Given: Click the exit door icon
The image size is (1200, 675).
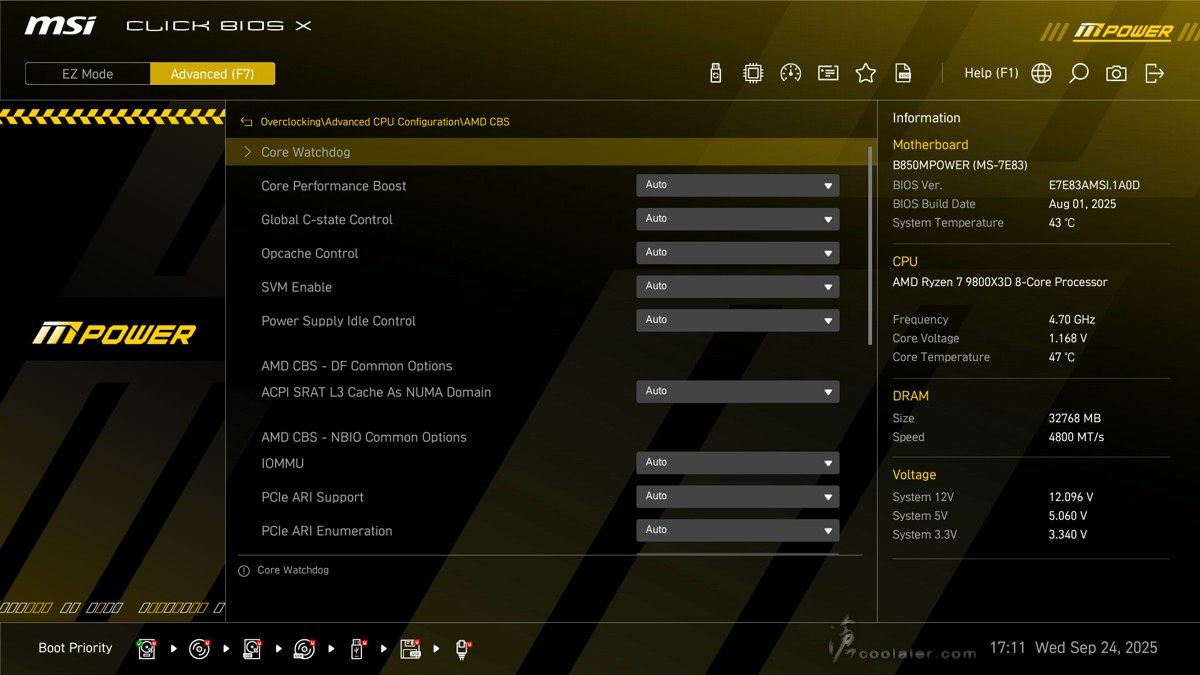Looking at the screenshot, I should point(1154,73).
